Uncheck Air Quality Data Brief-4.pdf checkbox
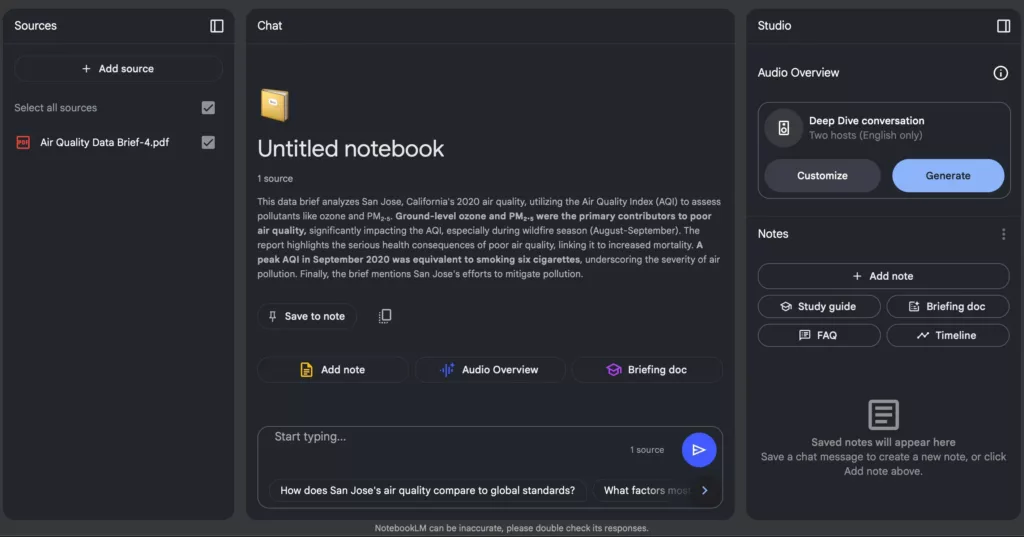1024x537 pixels. (x=208, y=143)
